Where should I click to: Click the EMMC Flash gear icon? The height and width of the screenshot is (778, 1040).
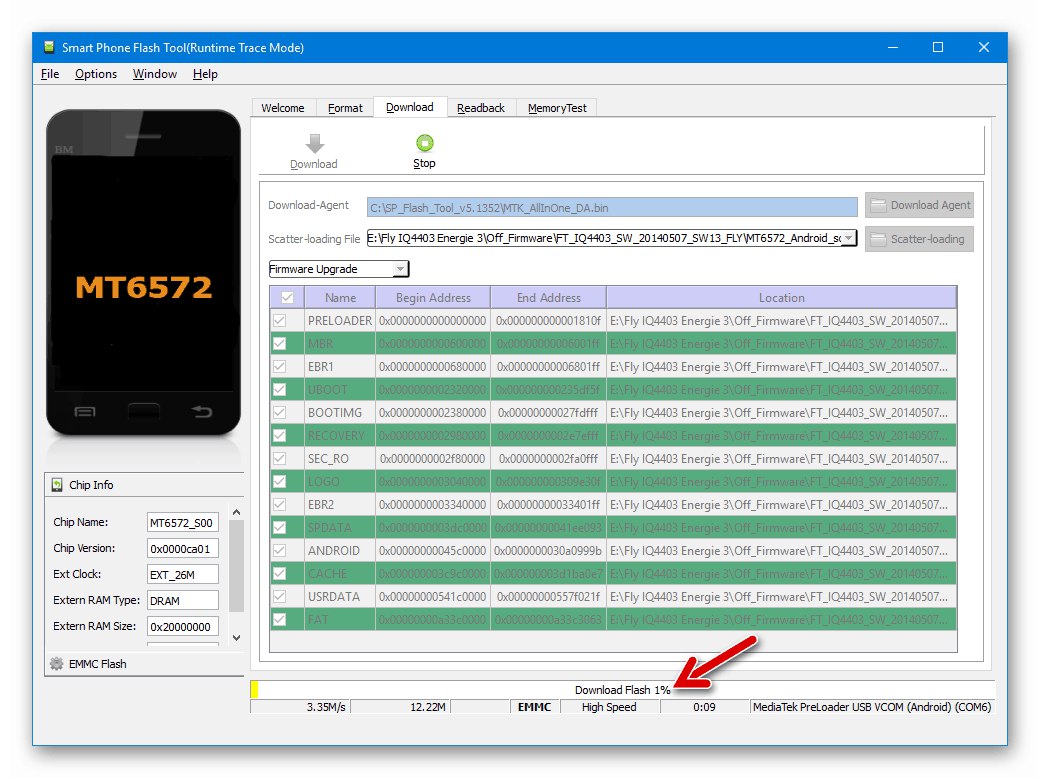tap(57, 663)
